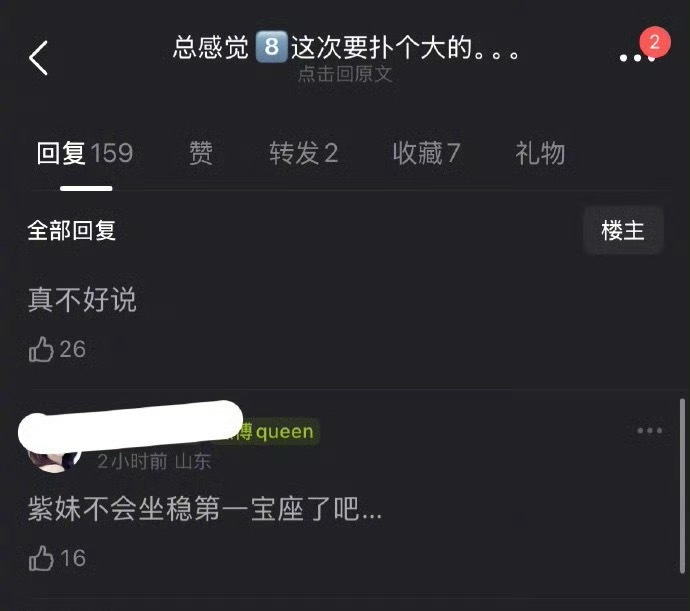Tap the blue 8 emoji in the title

272,47
